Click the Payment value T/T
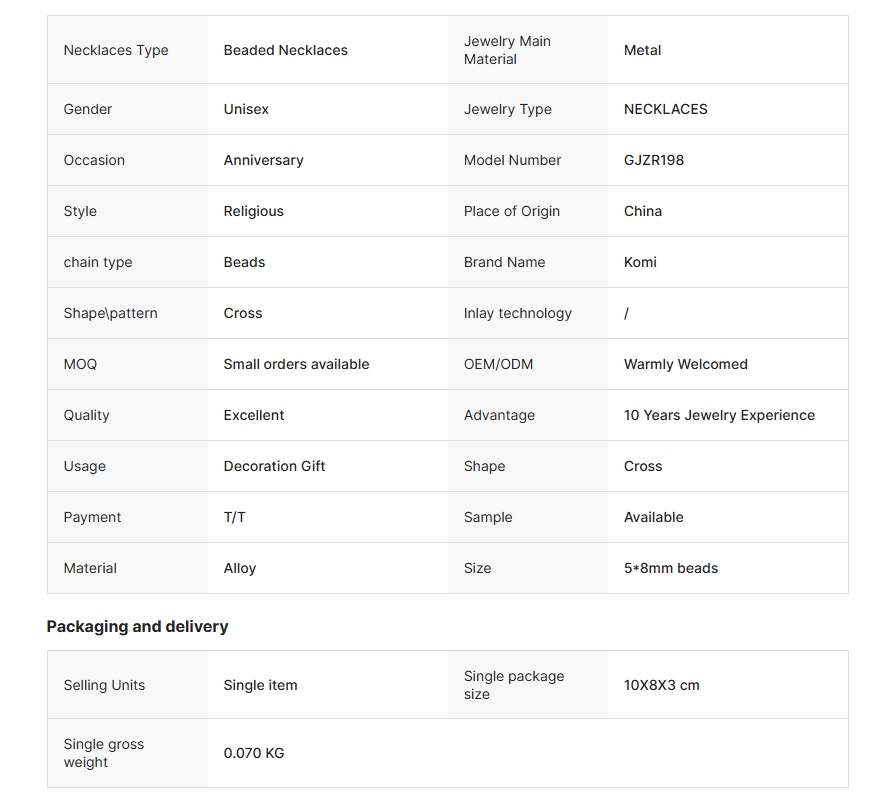Image resolution: width=883 pixels, height=803 pixels. point(234,517)
